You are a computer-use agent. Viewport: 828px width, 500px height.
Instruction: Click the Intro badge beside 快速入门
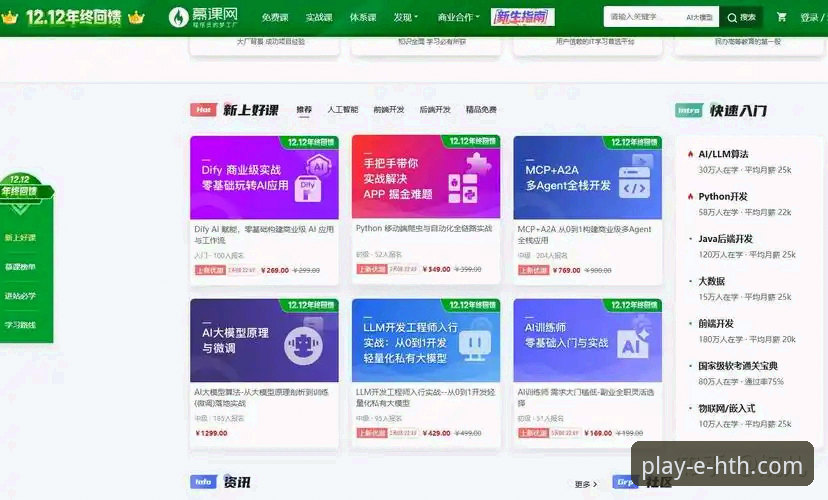(x=689, y=110)
